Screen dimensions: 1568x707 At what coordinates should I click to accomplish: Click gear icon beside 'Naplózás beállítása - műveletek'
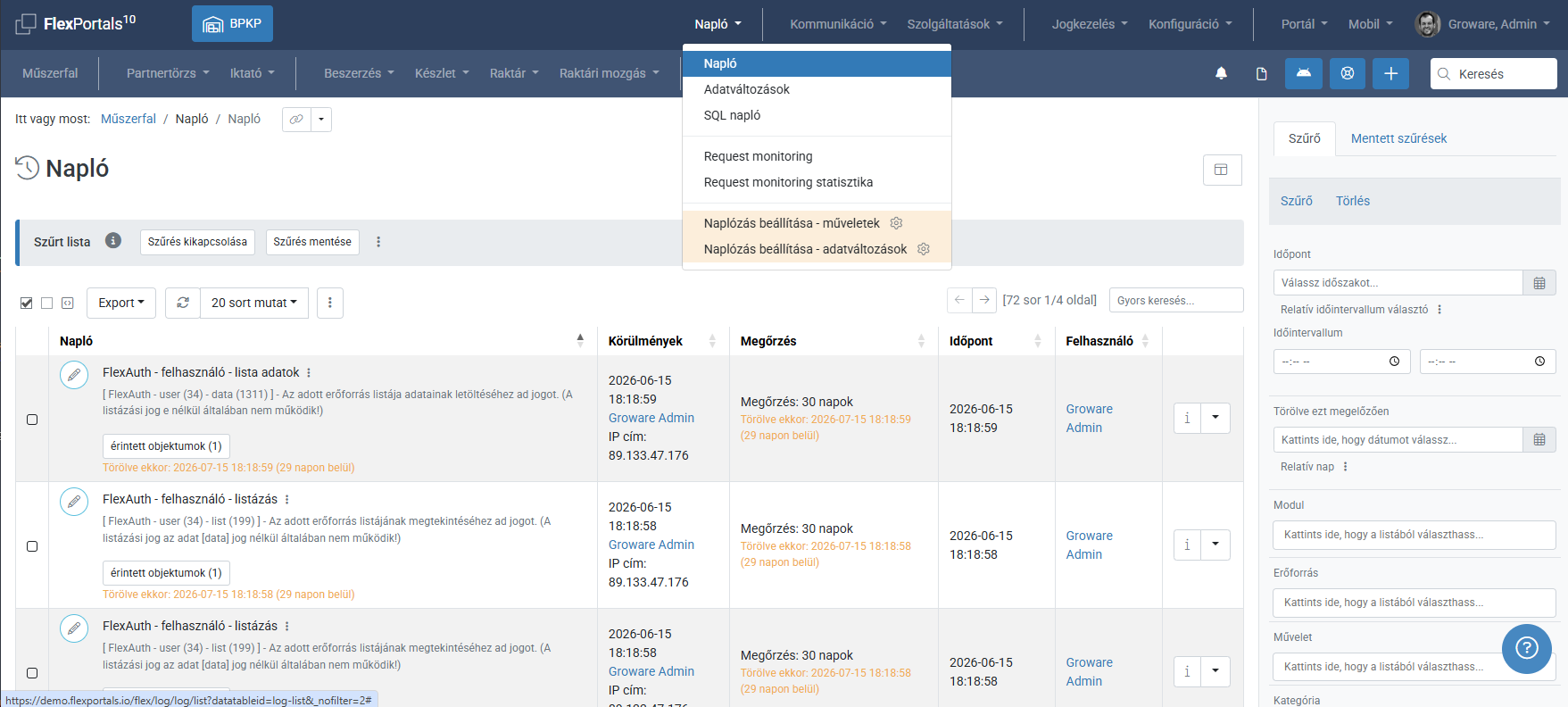(896, 223)
